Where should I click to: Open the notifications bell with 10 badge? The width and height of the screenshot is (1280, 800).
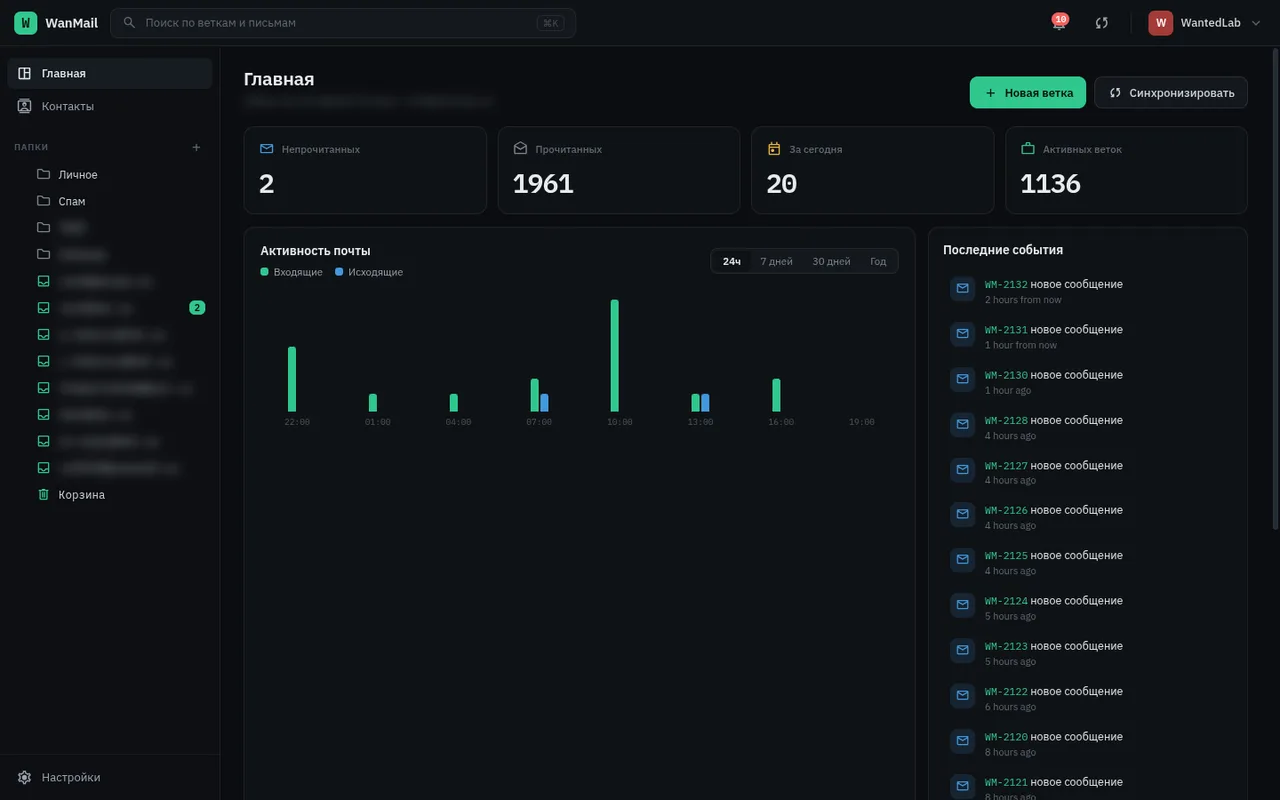pos(1059,22)
